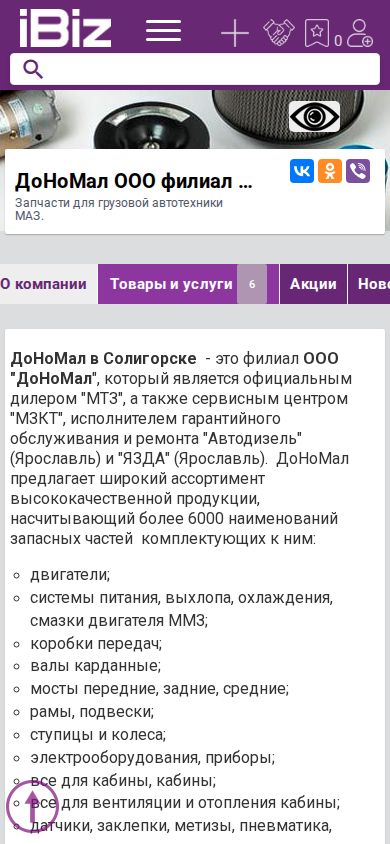
Task: Toggle the eye visibility icon on banner
Action: 315,116
